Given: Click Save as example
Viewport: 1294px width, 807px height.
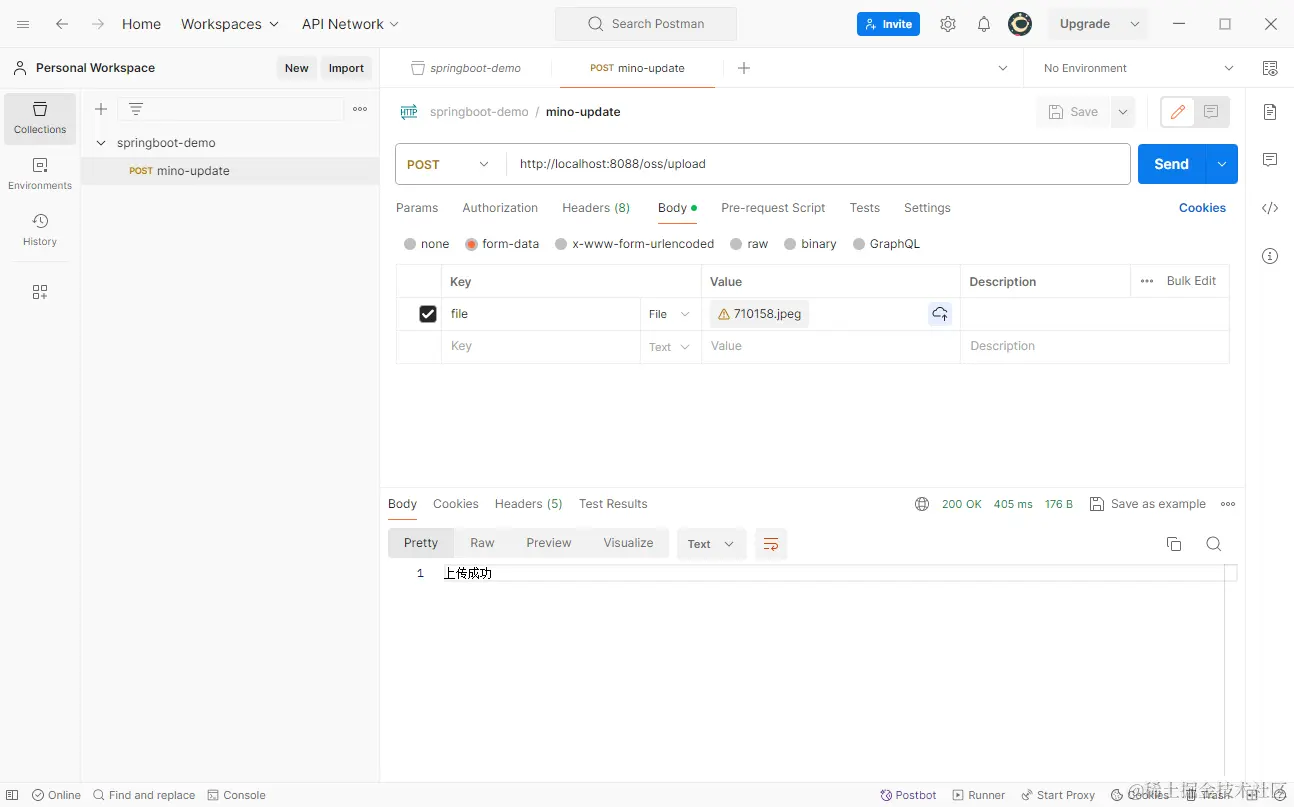Looking at the screenshot, I should (1148, 504).
